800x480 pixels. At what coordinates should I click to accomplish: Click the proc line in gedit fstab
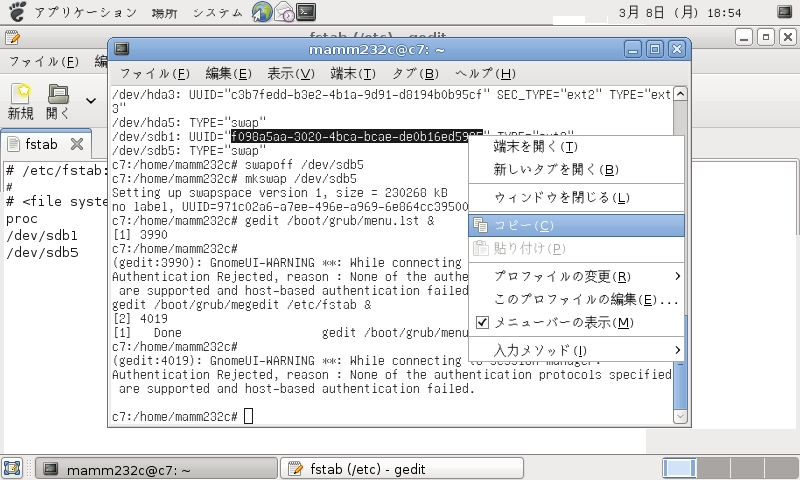coord(22,219)
